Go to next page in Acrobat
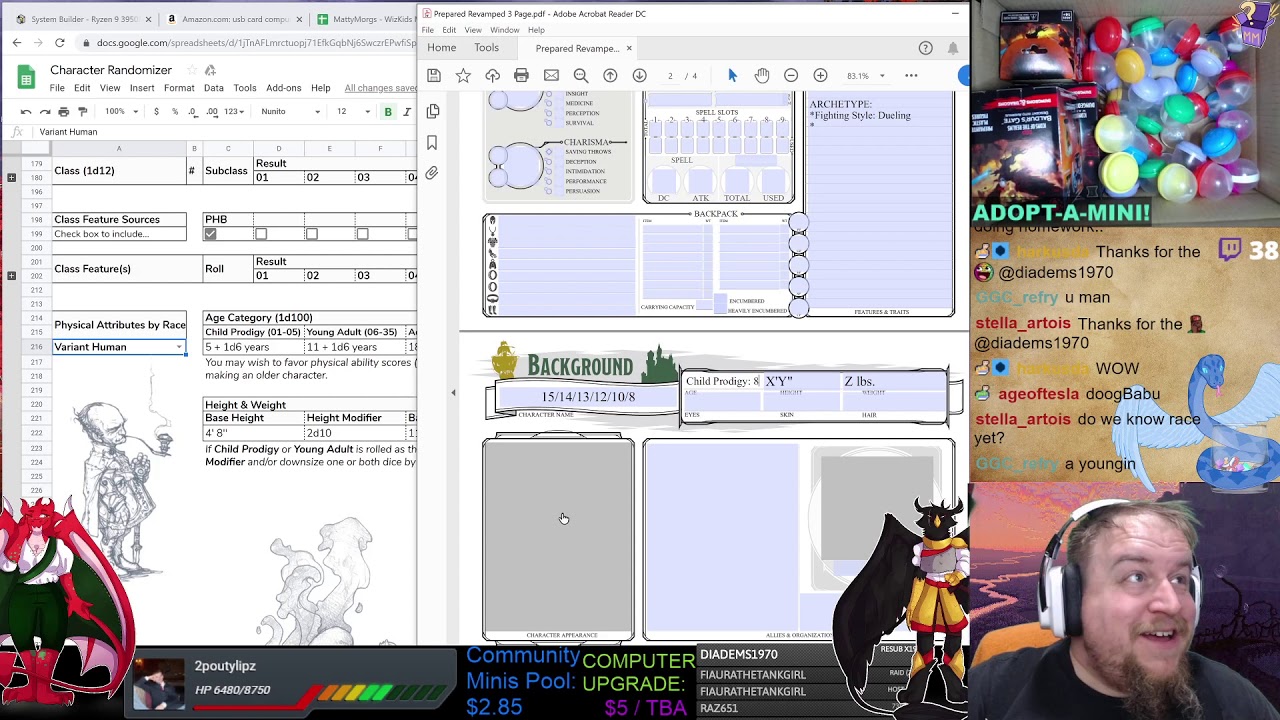Viewport: 1280px width, 720px height. tap(640, 76)
